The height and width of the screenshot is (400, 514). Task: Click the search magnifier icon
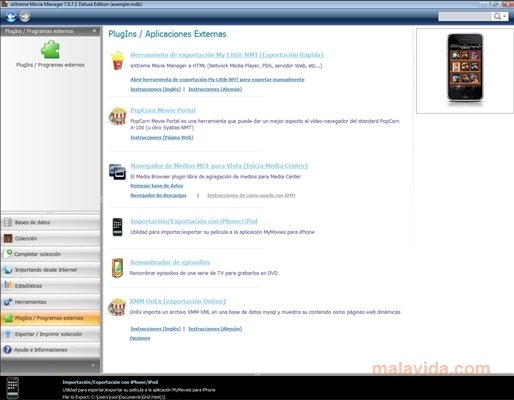point(497,16)
